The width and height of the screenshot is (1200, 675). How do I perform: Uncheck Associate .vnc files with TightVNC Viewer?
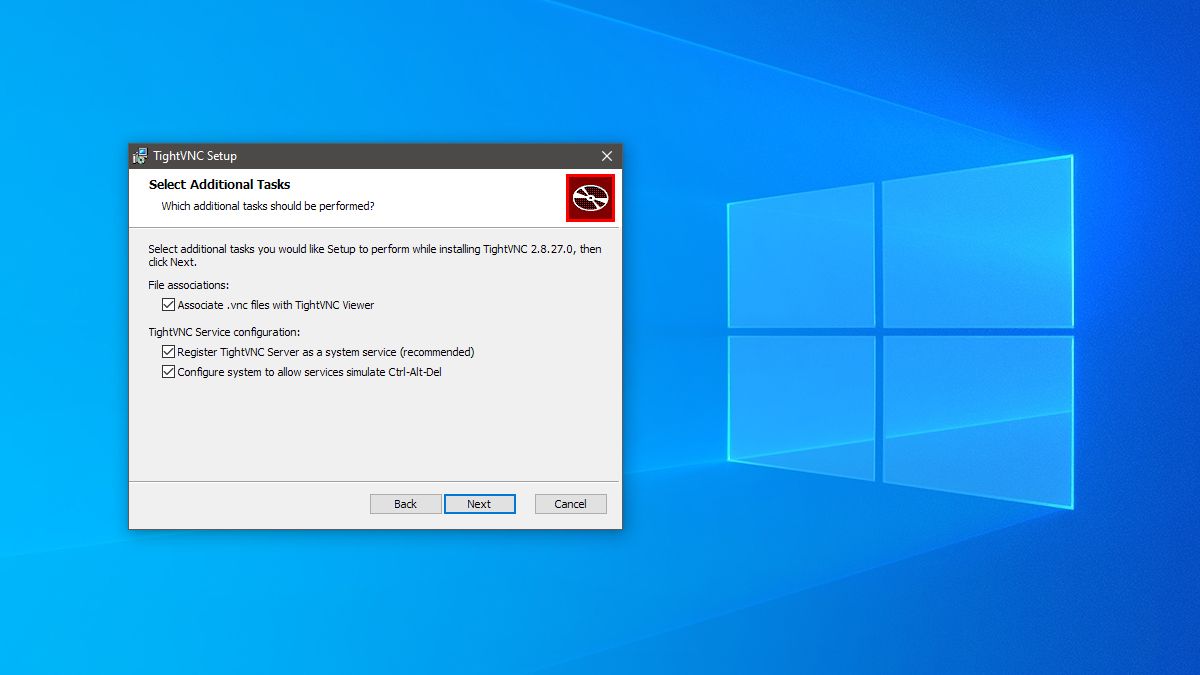(x=168, y=305)
